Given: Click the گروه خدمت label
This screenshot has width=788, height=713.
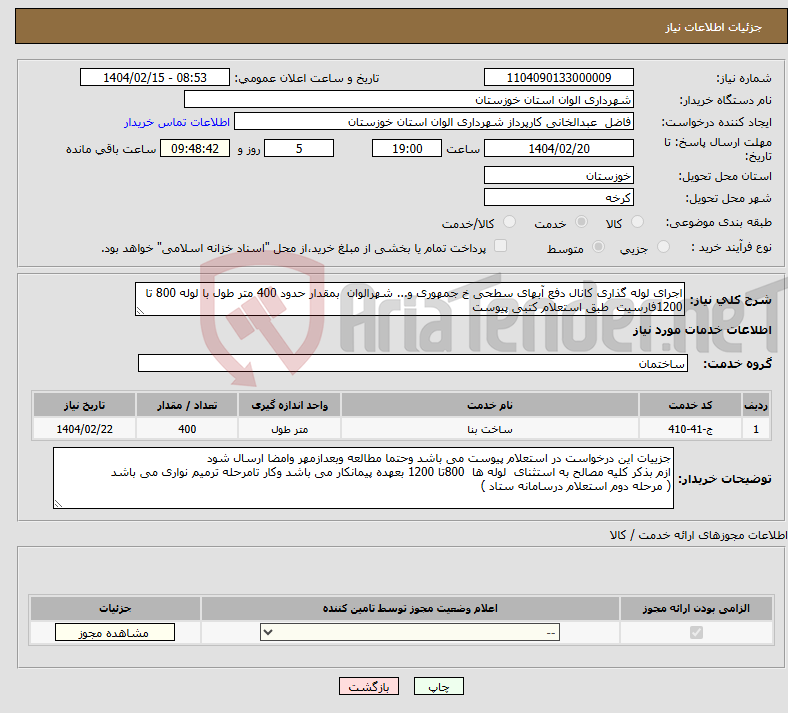Looking at the screenshot, I should click(737, 364).
